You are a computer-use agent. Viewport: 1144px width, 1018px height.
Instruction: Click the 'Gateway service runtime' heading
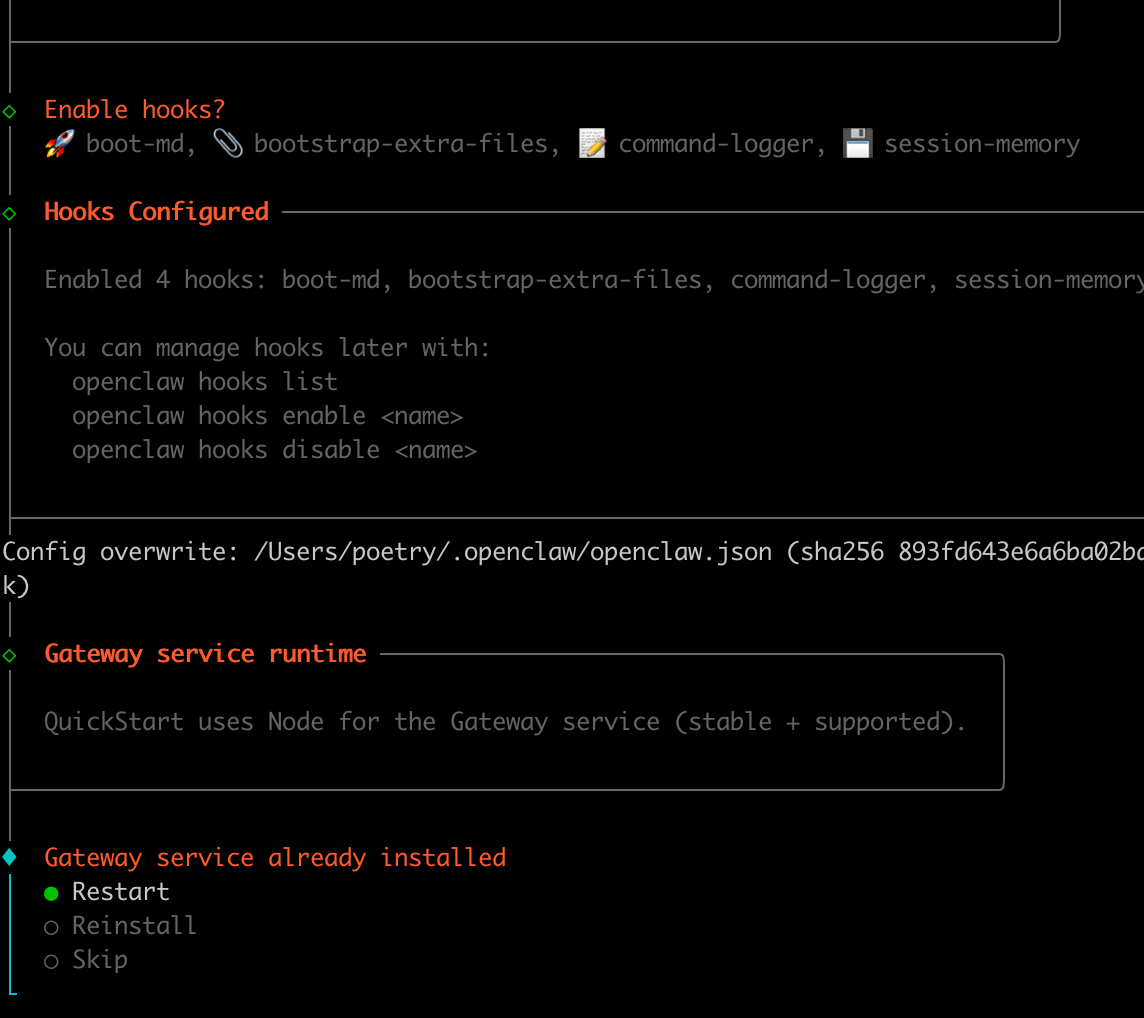tap(205, 654)
